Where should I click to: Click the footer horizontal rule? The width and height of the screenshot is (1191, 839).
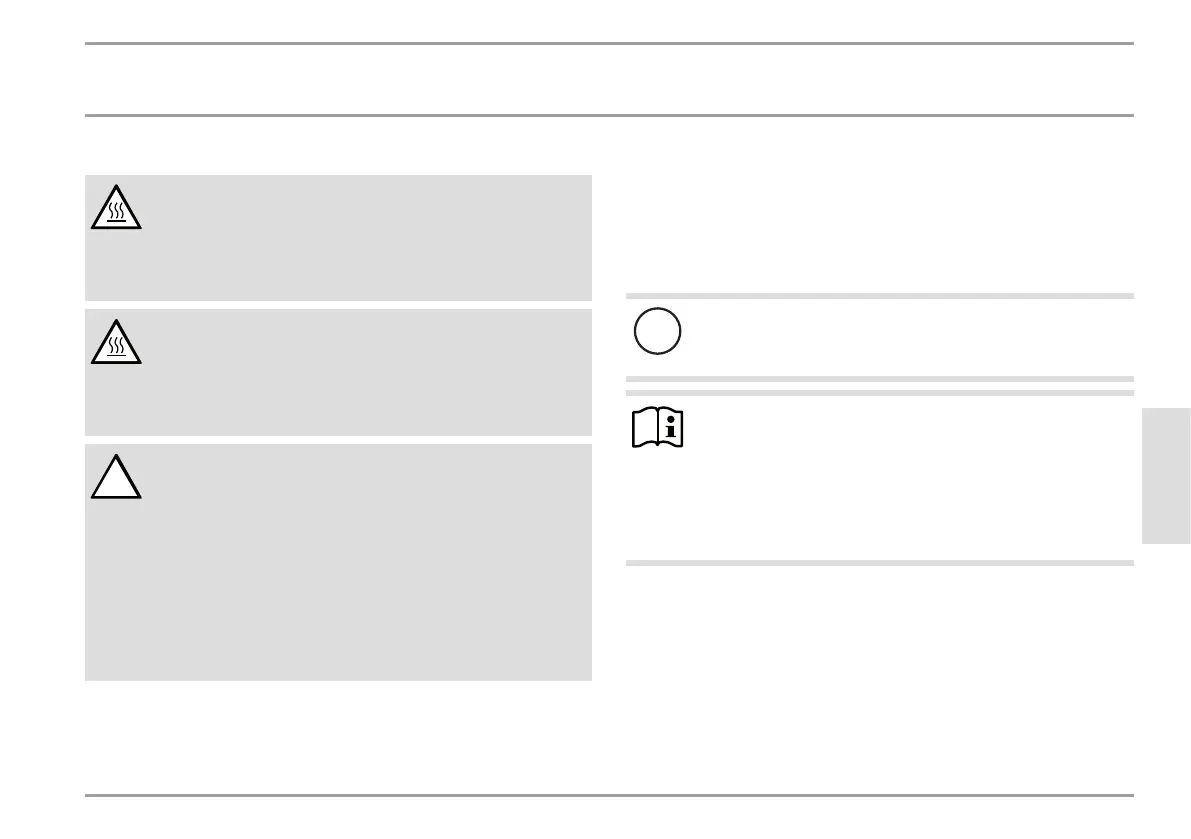coord(609,796)
